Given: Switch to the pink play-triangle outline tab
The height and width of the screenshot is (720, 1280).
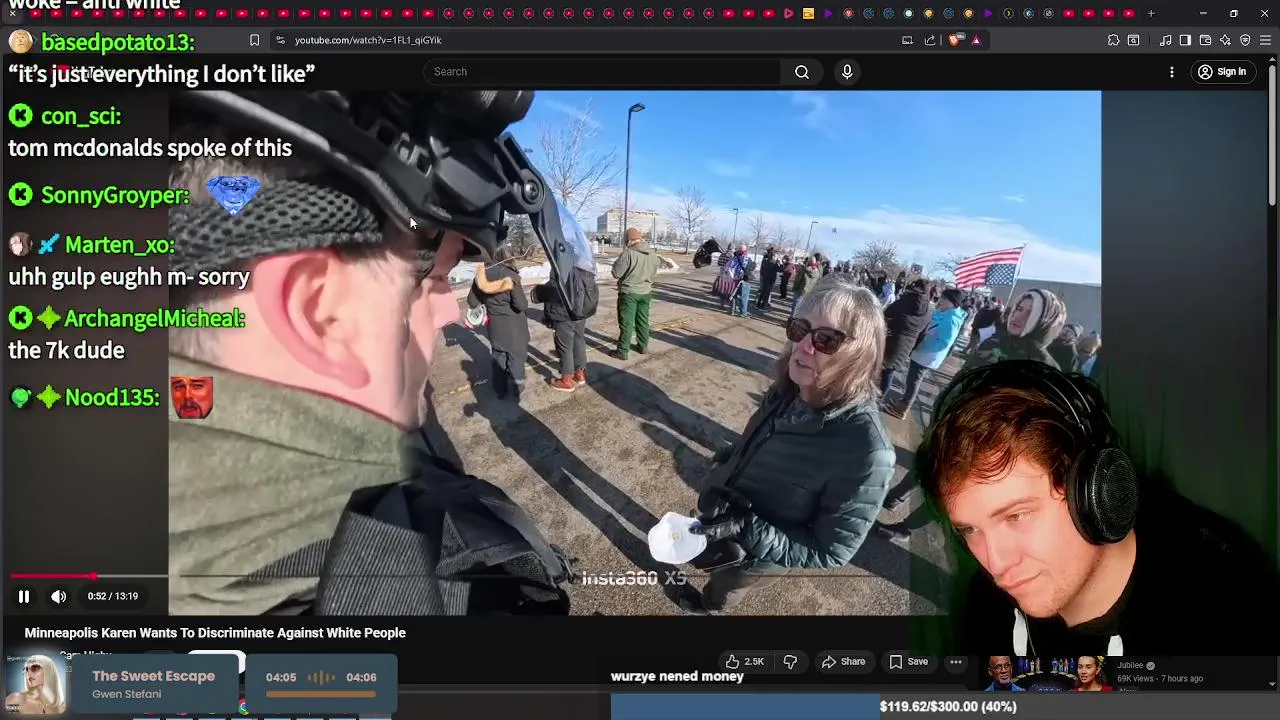Looking at the screenshot, I should 788,13.
